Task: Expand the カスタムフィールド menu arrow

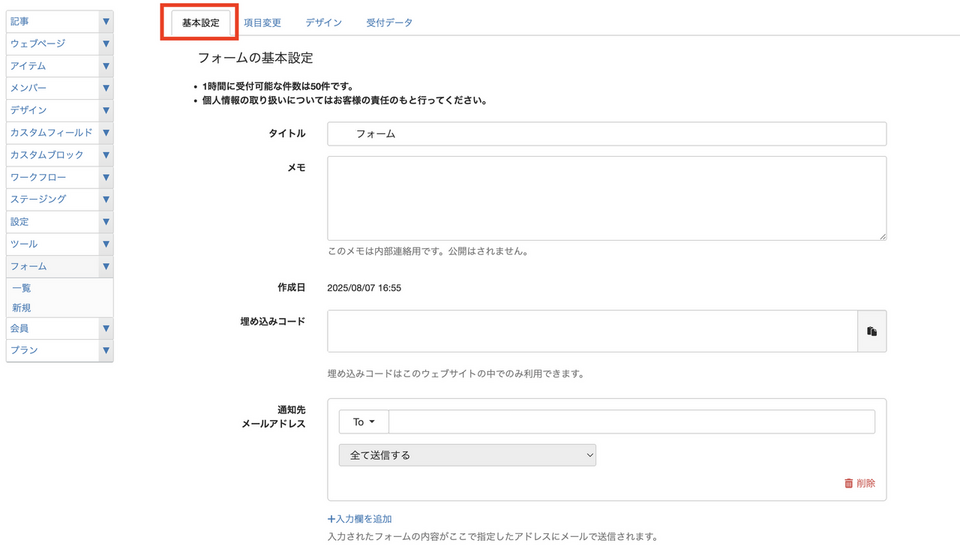Action: (106, 133)
